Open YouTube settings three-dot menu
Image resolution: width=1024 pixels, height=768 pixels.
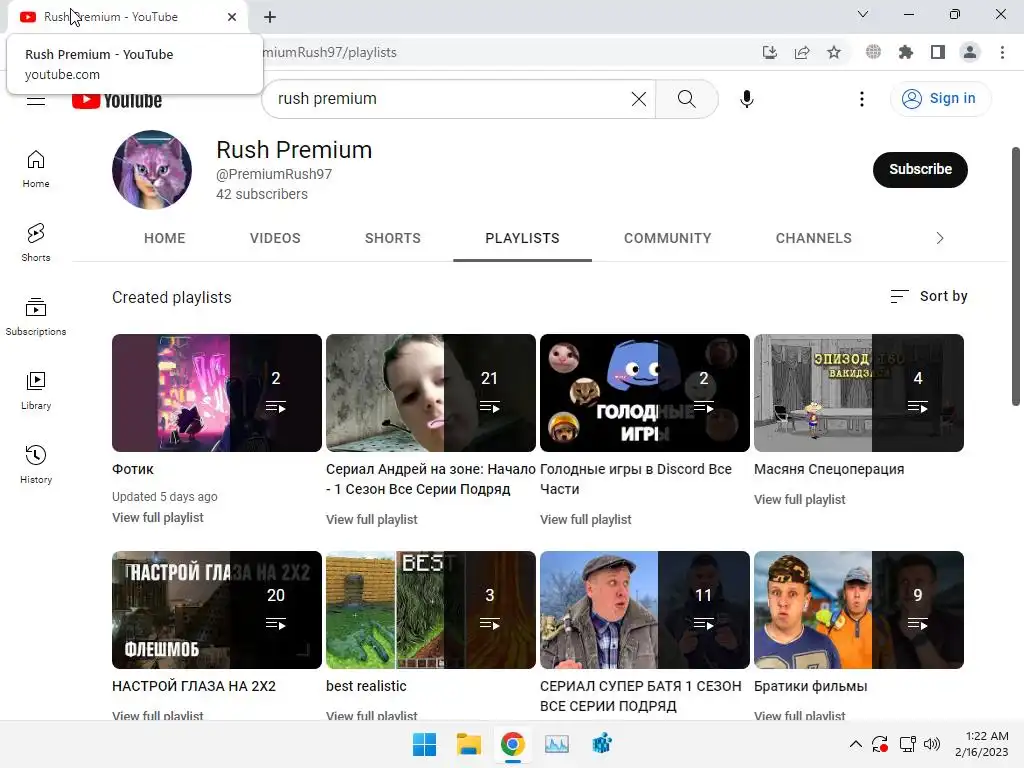[861, 99]
